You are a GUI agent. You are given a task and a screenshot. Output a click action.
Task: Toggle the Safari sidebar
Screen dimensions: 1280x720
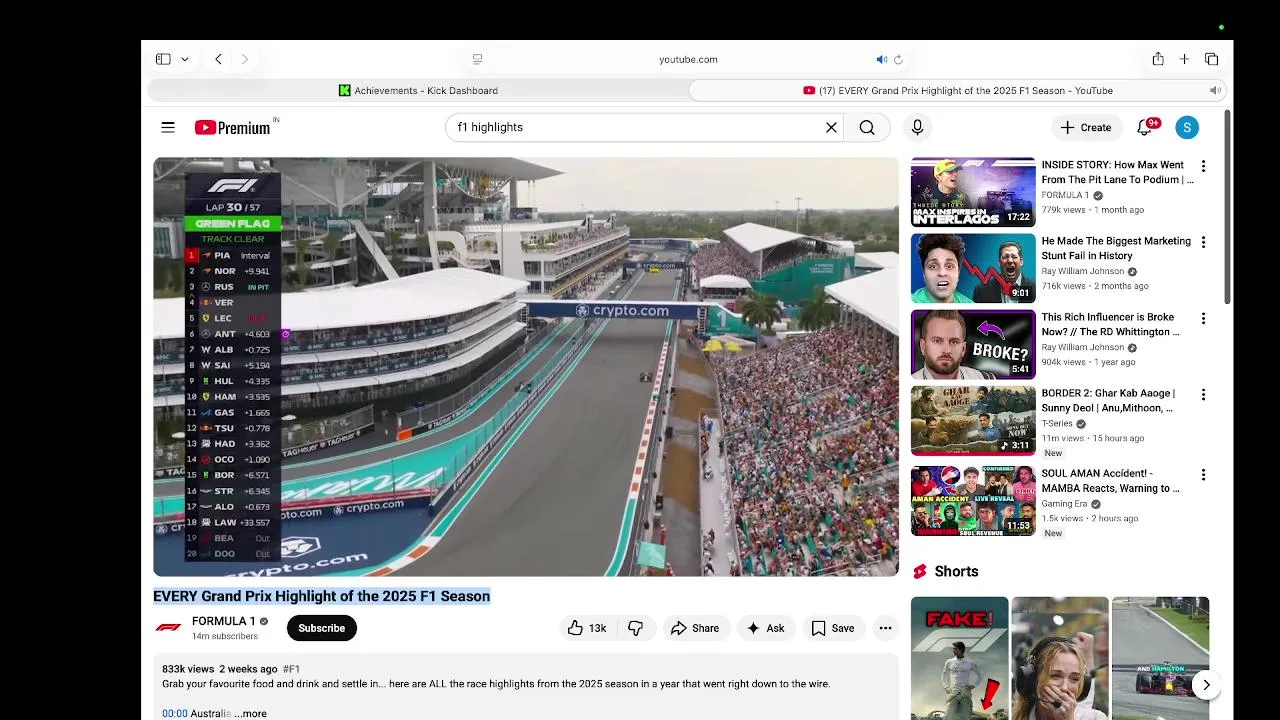(163, 59)
